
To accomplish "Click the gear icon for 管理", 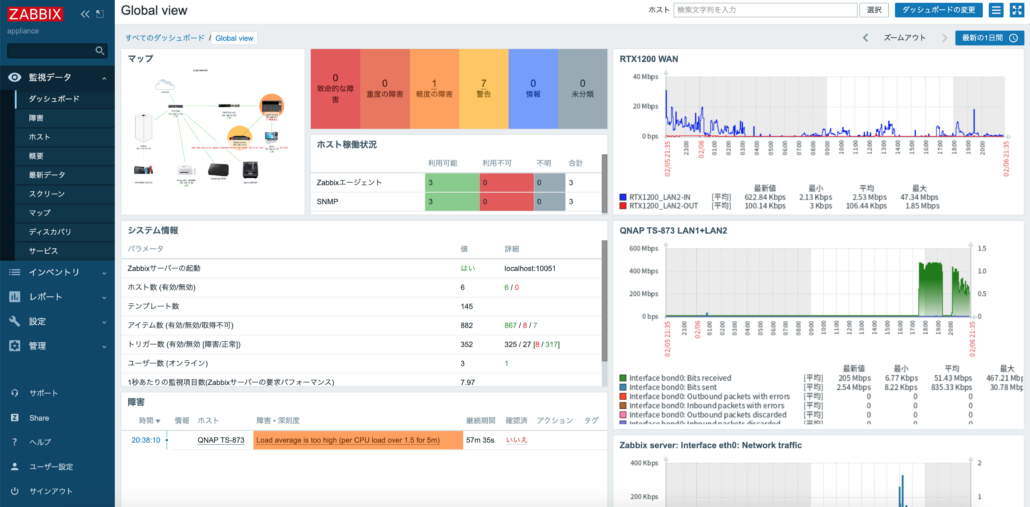I will coord(14,345).
